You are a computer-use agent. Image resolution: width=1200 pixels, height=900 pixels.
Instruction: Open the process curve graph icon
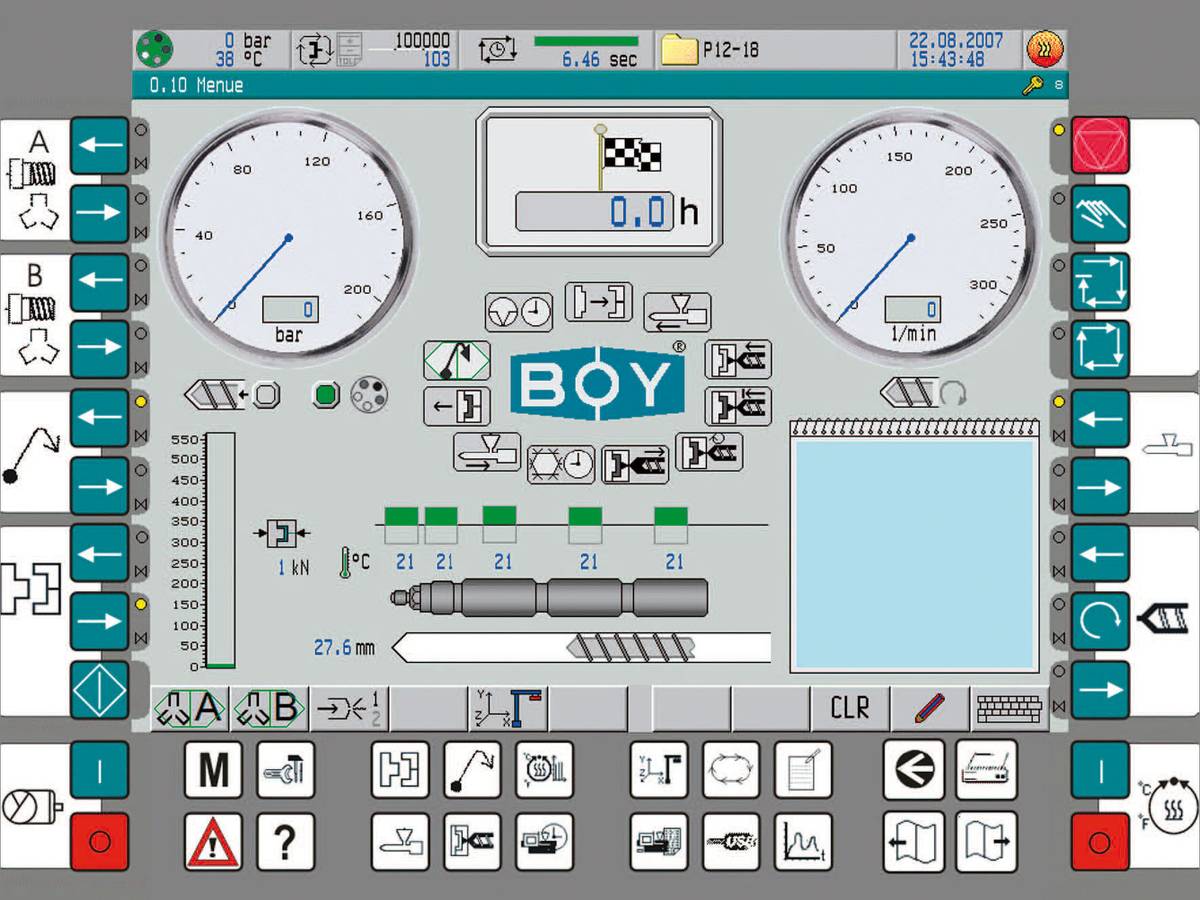click(x=803, y=842)
